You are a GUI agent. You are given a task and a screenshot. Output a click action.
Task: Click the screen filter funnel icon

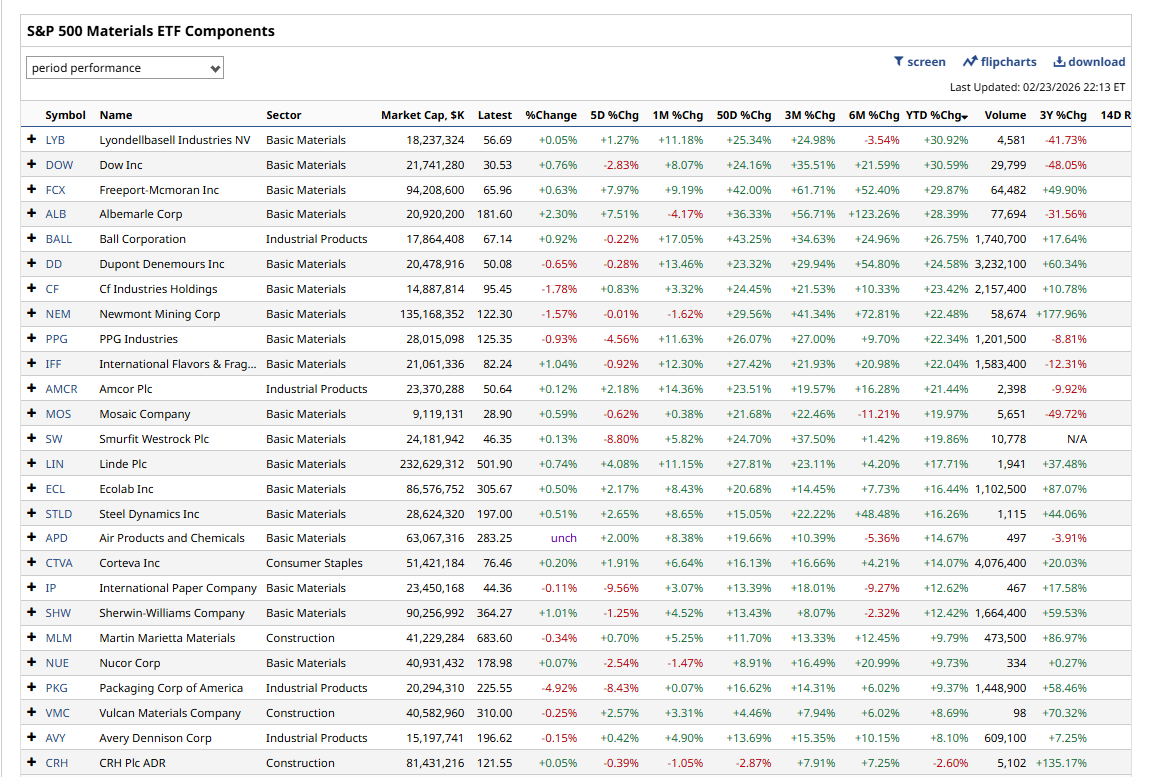coord(899,62)
